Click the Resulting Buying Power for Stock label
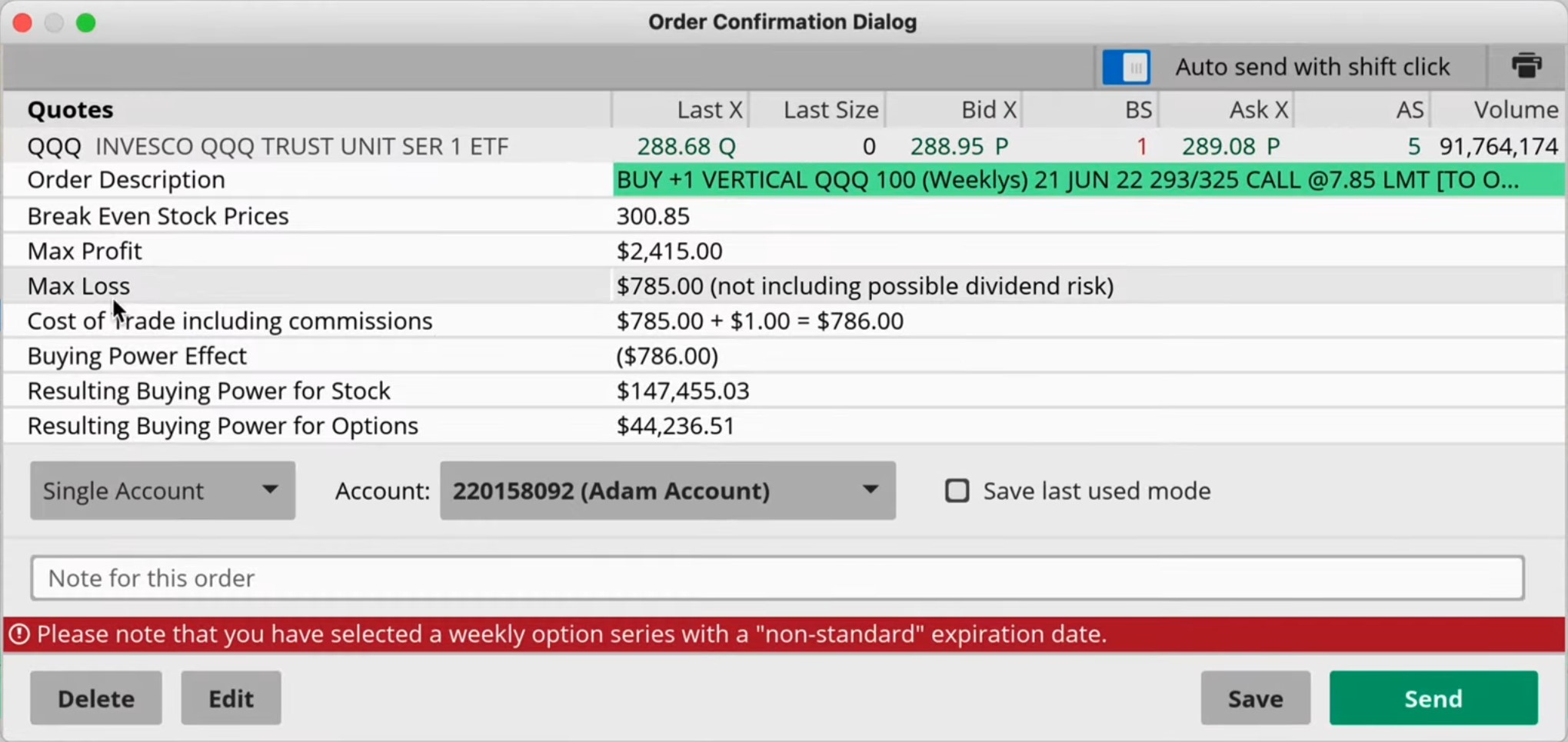The image size is (1568, 742). coord(208,391)
